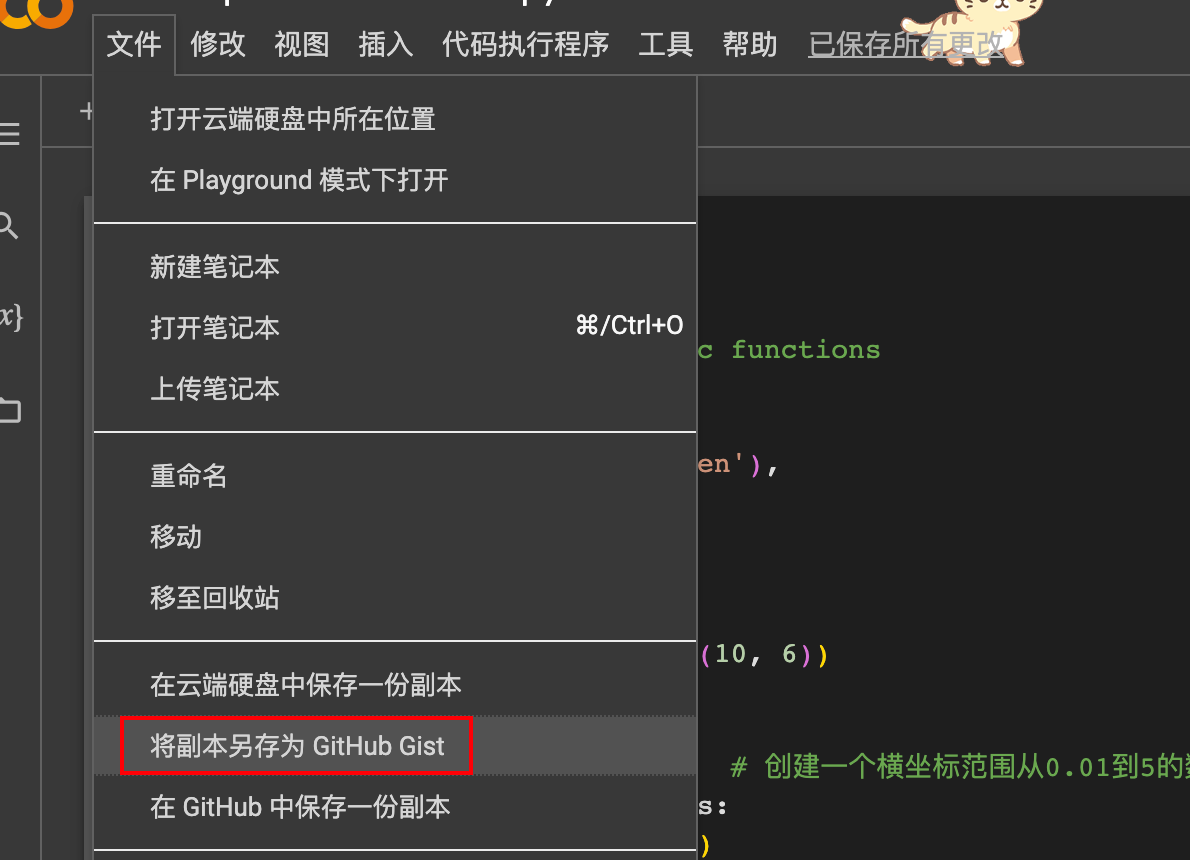Select 新建笔记本 menu entry

215,267
